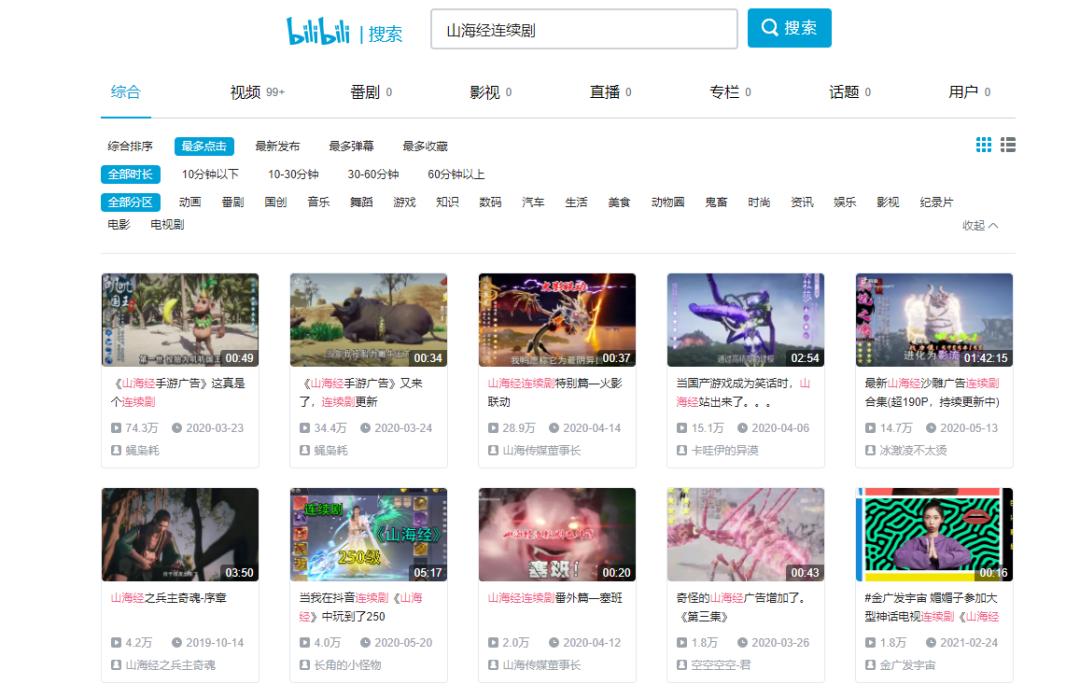
Task: Filter by the 电影 category
Action: point(118,225)
